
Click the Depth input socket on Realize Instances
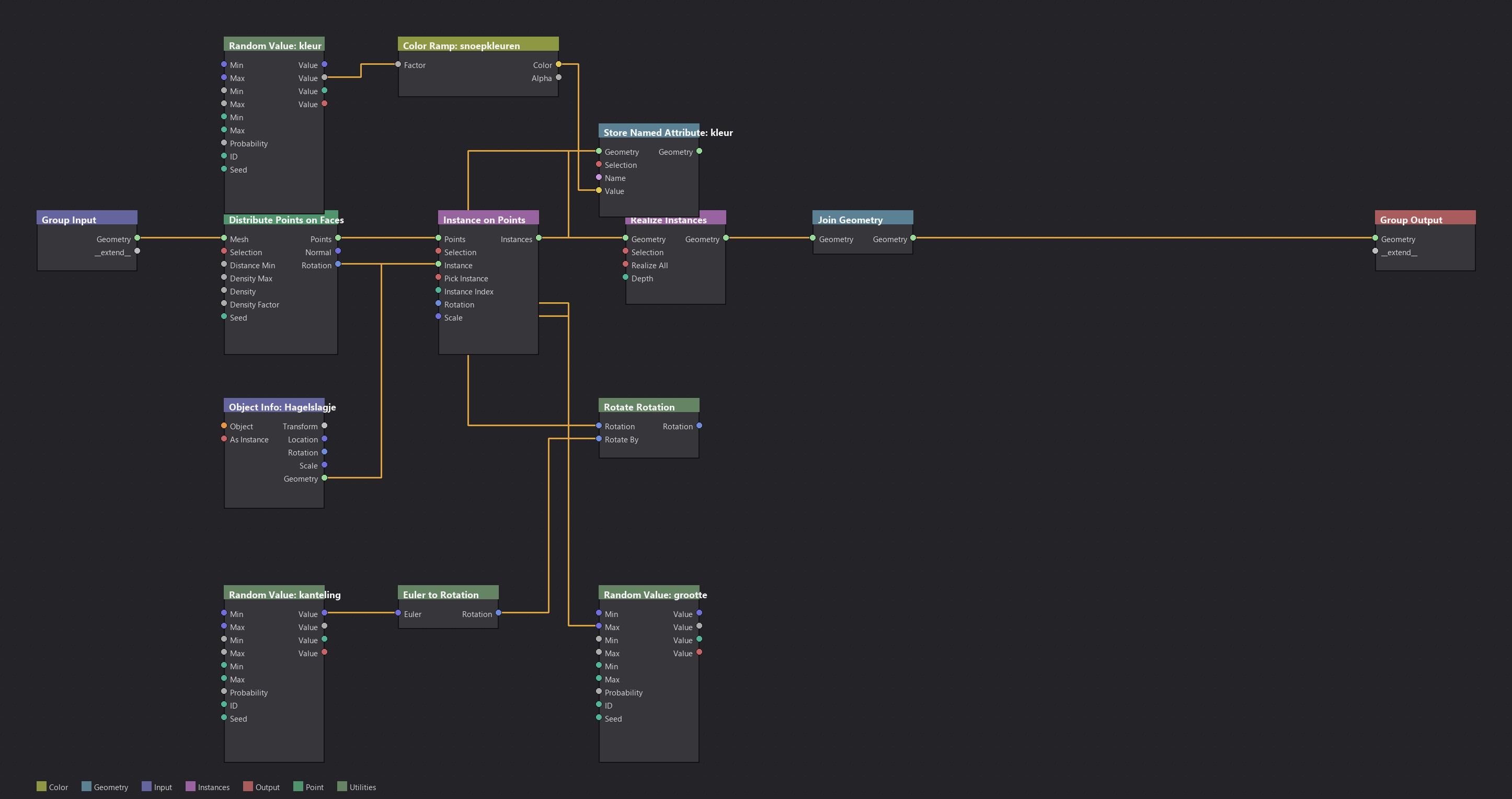pos(626,278)
